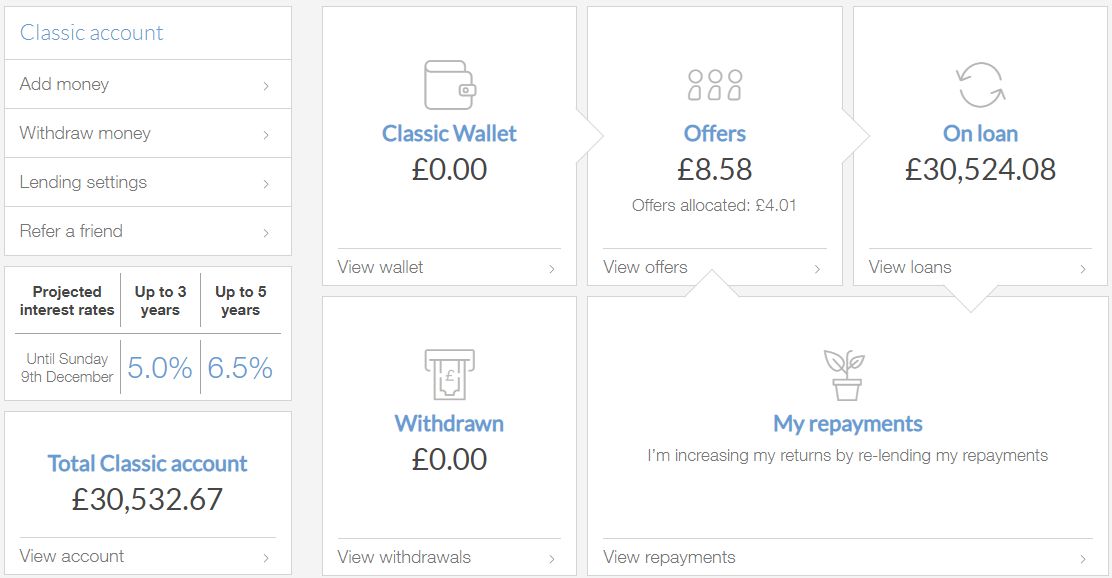
Task: Open the View account link
Action: pyautogui.click(x=148, y=556)
